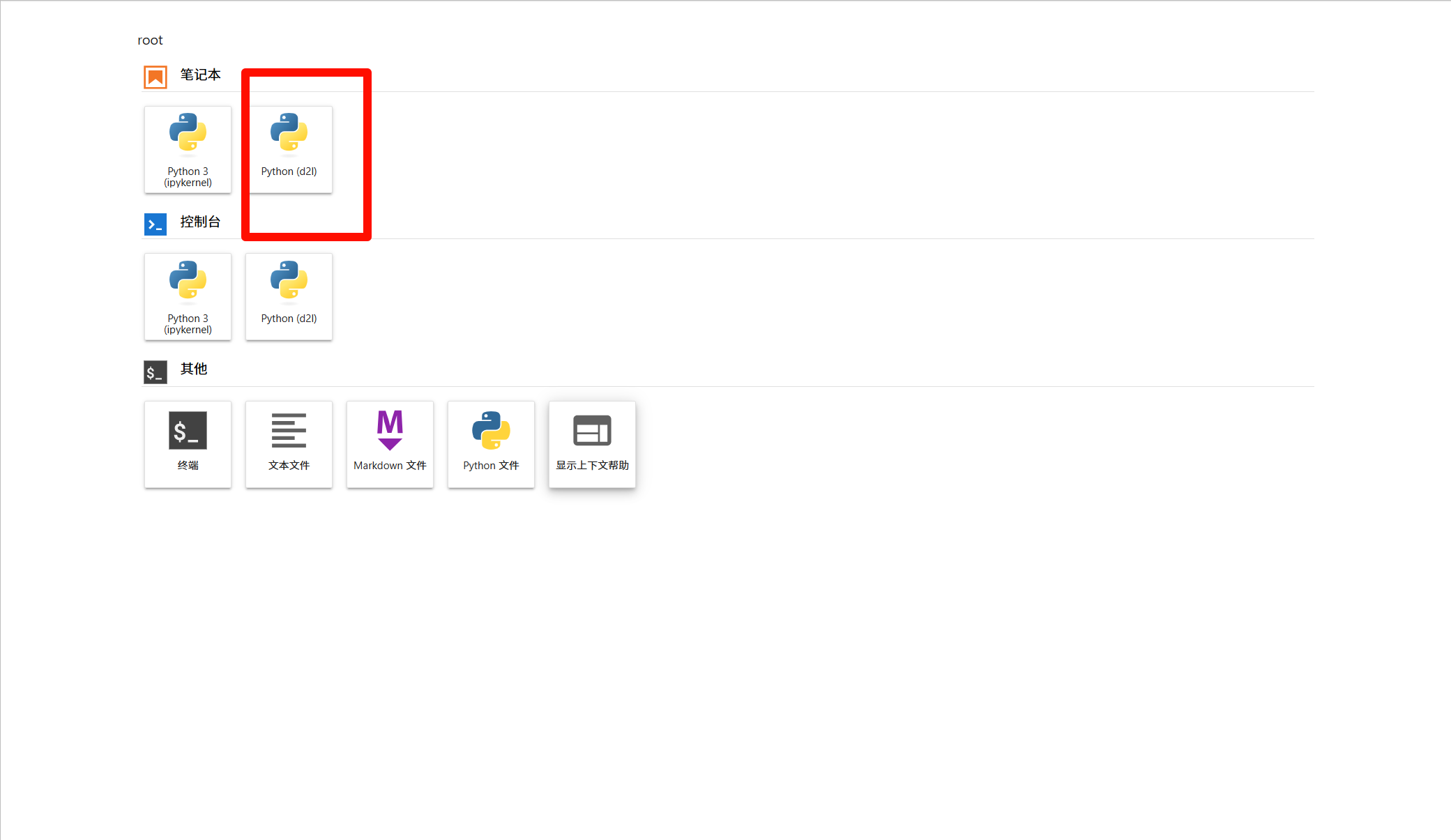Click the "显示上下文帮助" card label text
1451x840 pixels.
point(592,465)
